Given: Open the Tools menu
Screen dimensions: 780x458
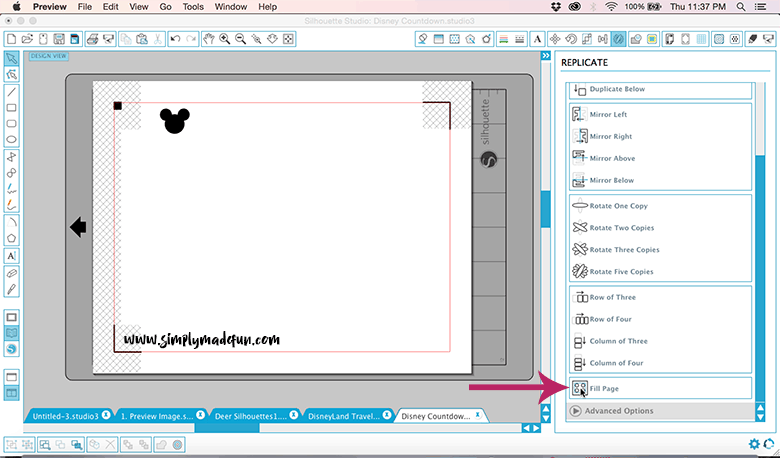Looking at the screenshot, I should point(193,7).
